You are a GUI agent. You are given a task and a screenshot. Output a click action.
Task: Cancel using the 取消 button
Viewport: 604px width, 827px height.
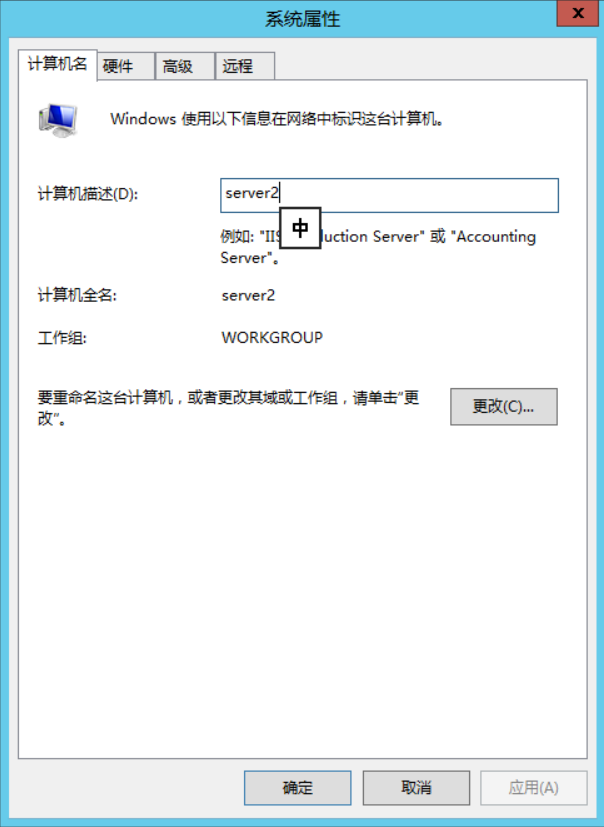coord(416,788)
